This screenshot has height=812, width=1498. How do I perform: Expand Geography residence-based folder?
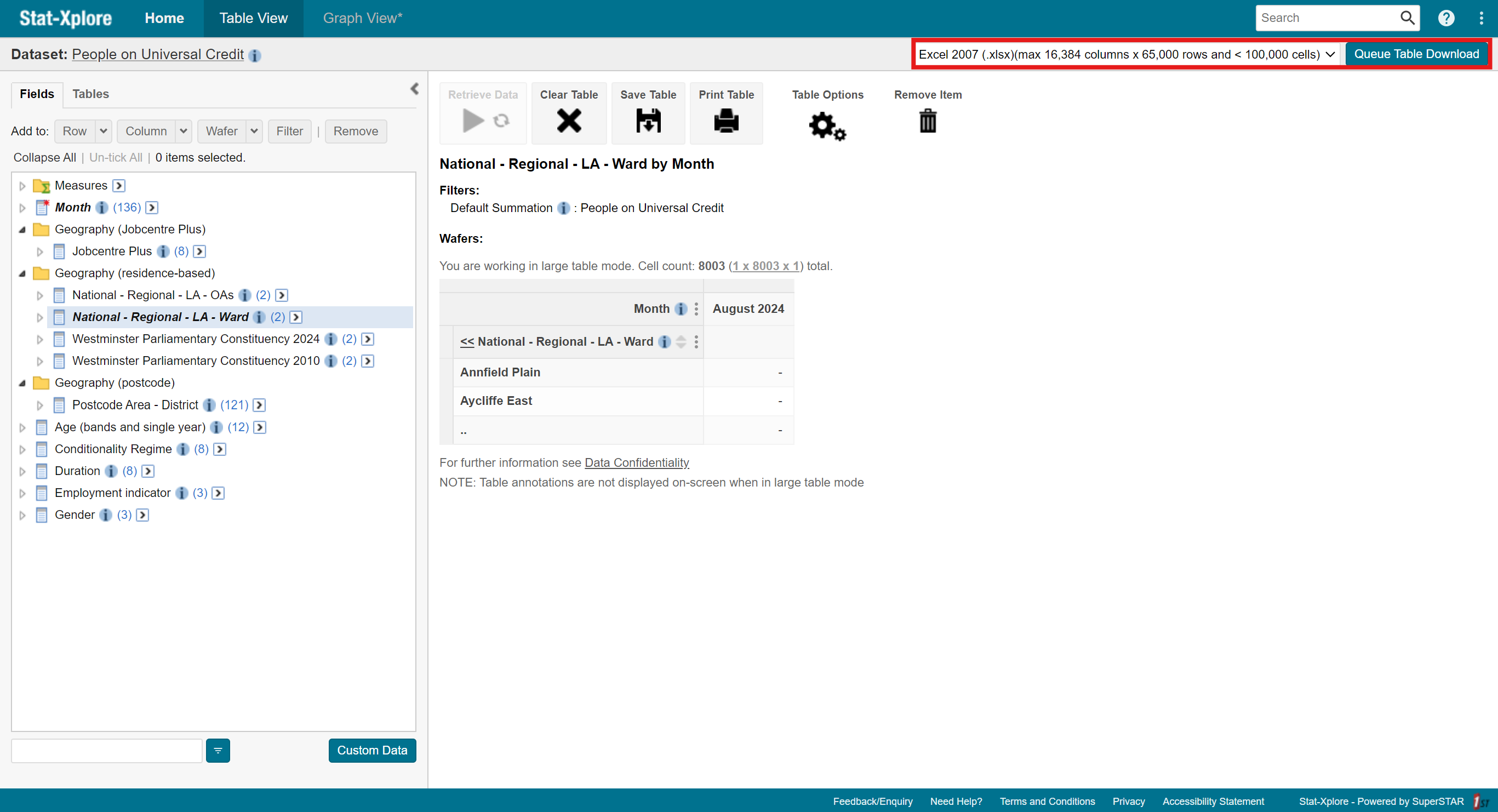23,273
